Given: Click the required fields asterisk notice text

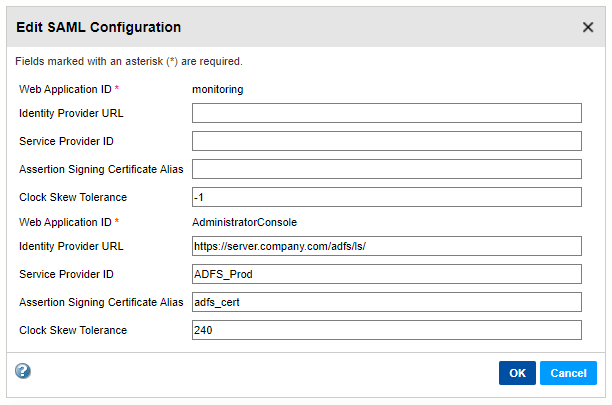Looking at the screenshot, I should [x=129, y=61].
